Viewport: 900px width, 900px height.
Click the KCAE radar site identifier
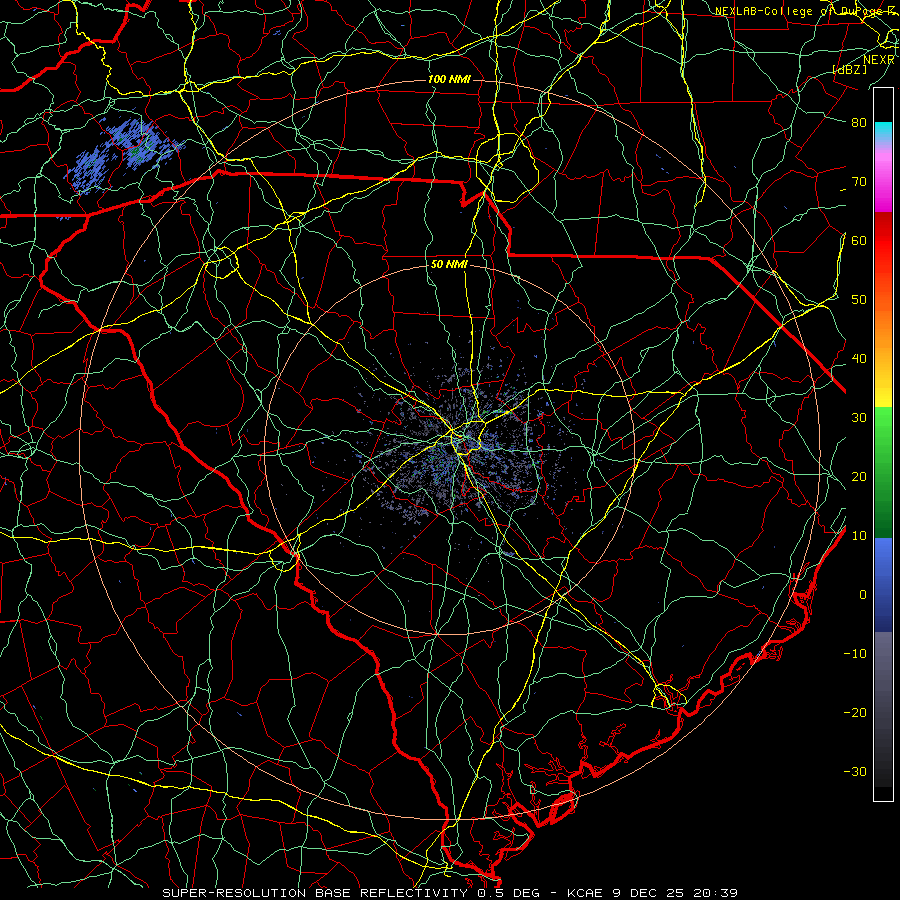585,893
